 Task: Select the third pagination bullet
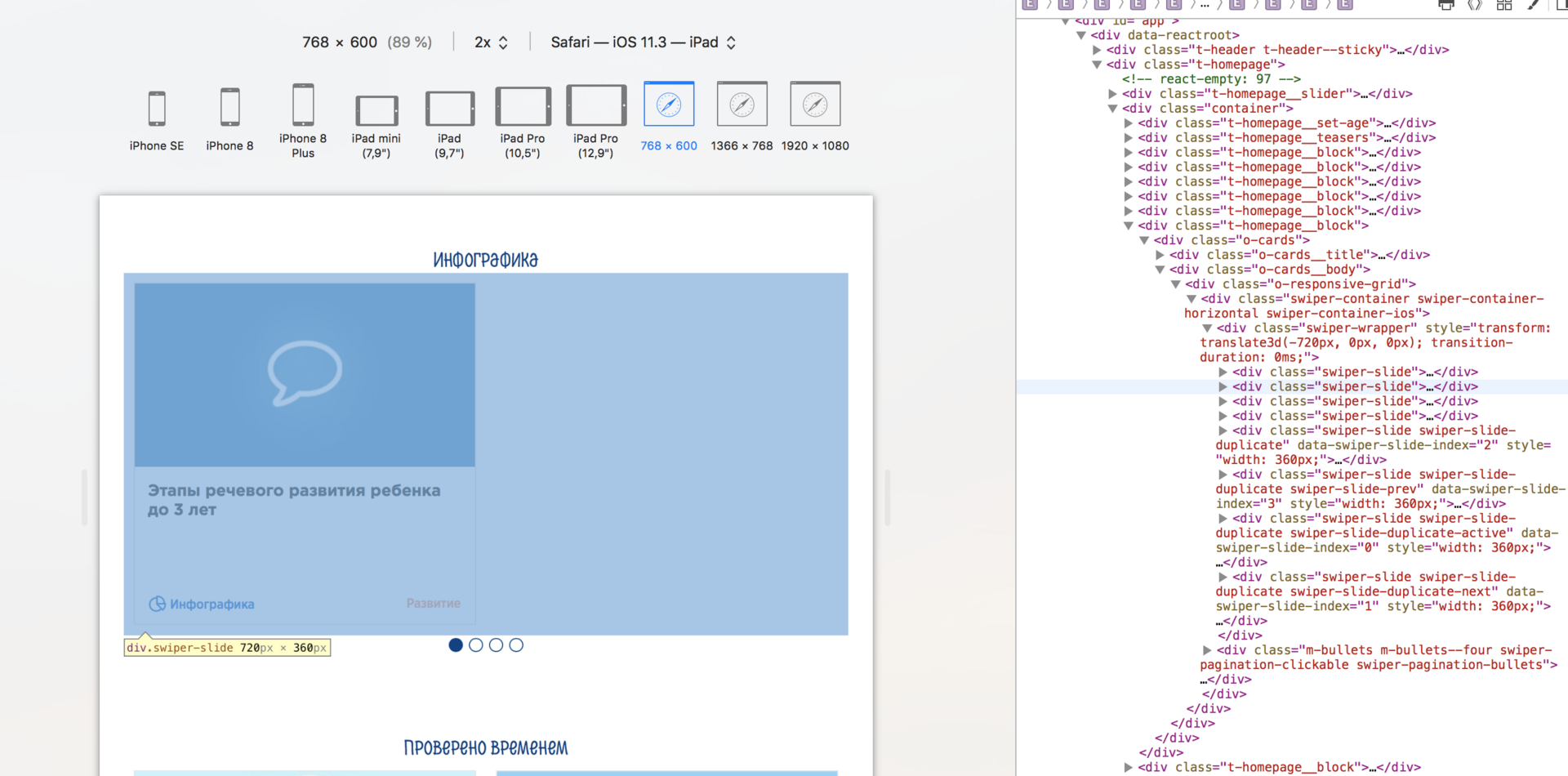pyautogui.click(x=496, y=645)
